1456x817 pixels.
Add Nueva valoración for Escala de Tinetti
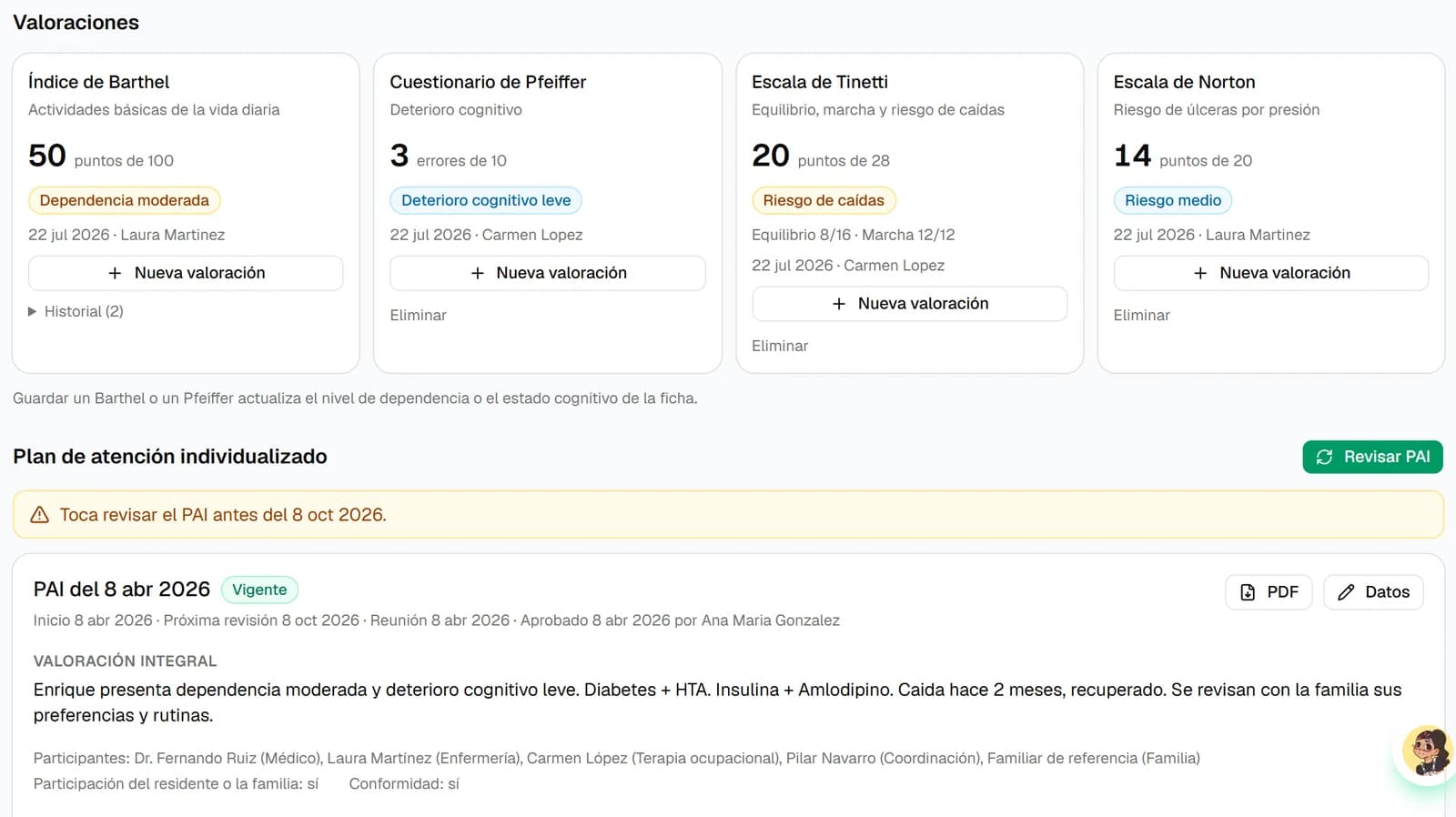click(909, 304)
